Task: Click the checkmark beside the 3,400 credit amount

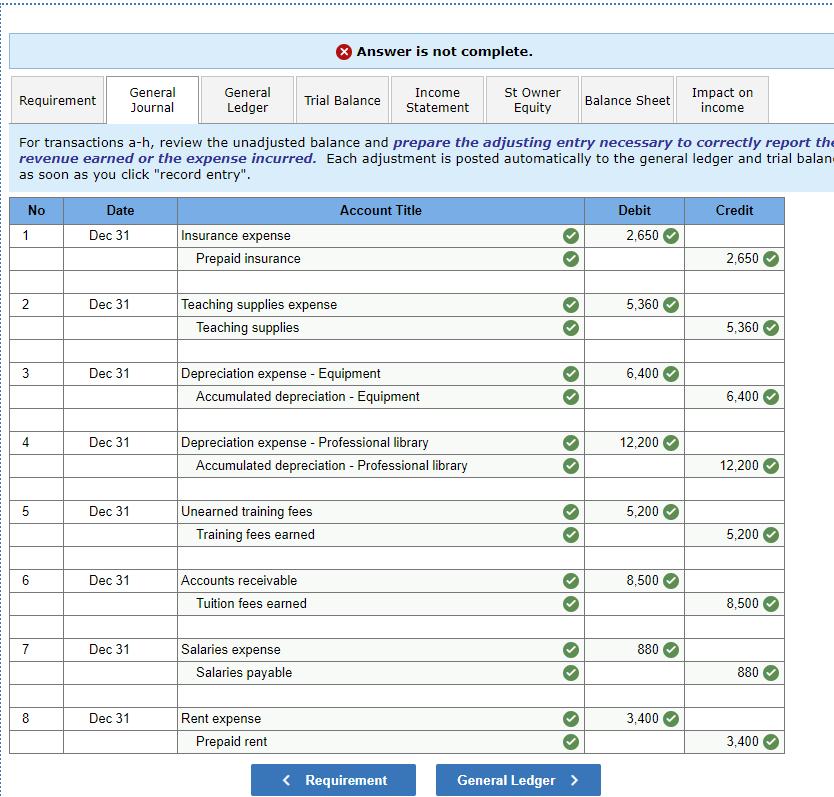Action: coord(770,742)
